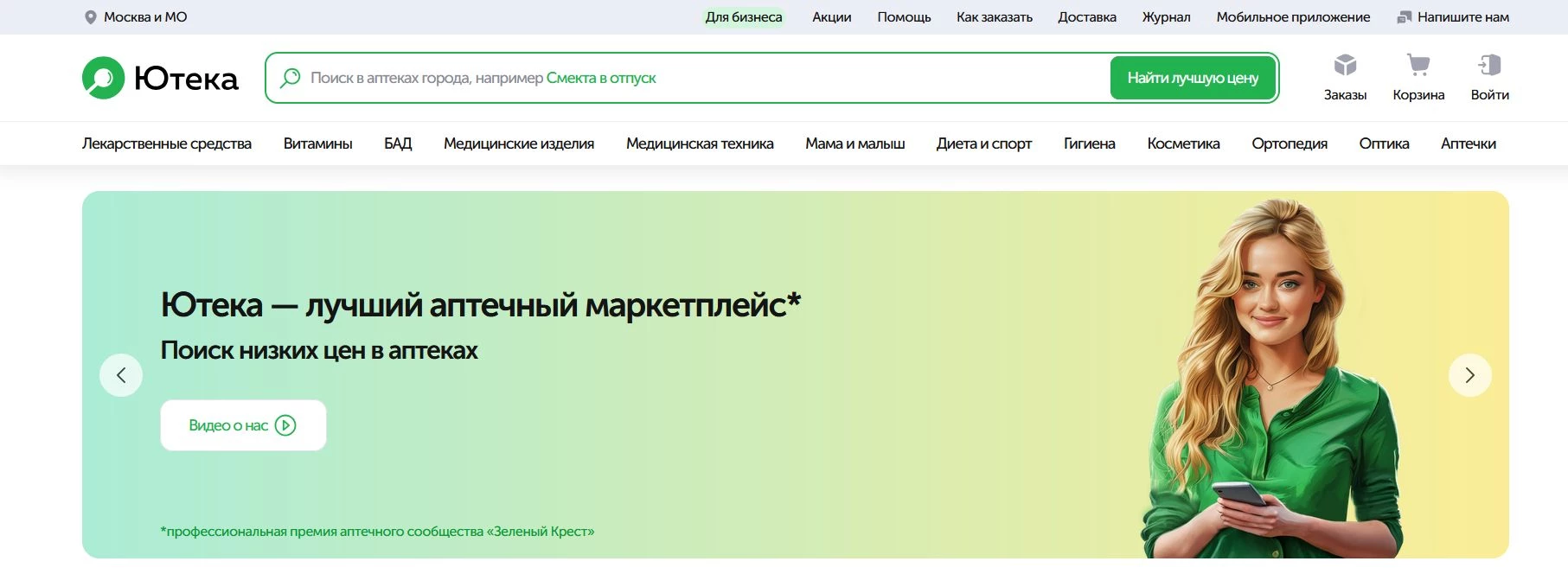Open Ортопедия category
This screenshot has width=1568, height=574.
1290,143
